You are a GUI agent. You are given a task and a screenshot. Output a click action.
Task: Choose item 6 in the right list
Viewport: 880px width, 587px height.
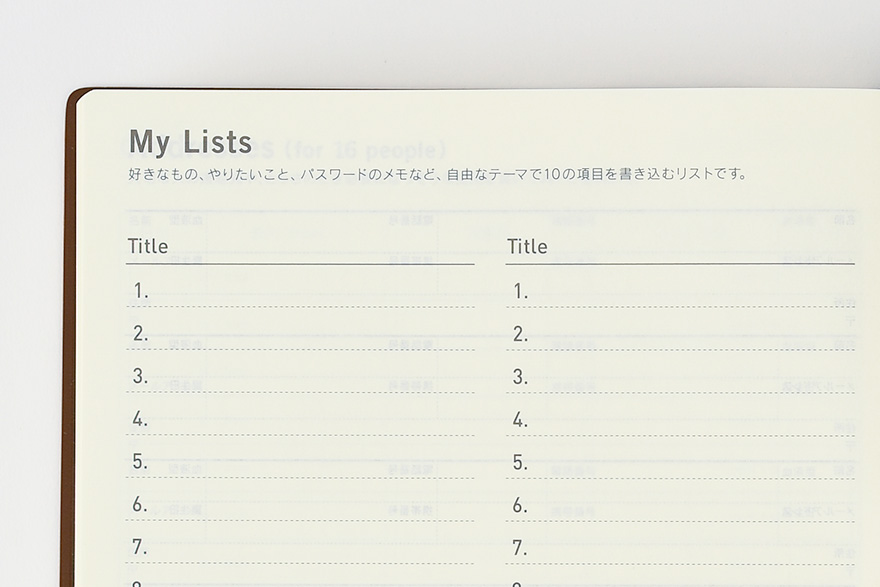(x=680, y=505)
